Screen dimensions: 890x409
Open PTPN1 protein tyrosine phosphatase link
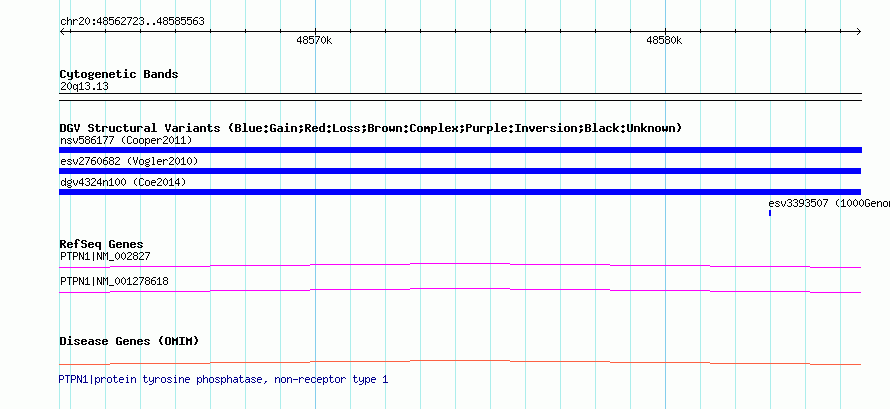point(223,379)
